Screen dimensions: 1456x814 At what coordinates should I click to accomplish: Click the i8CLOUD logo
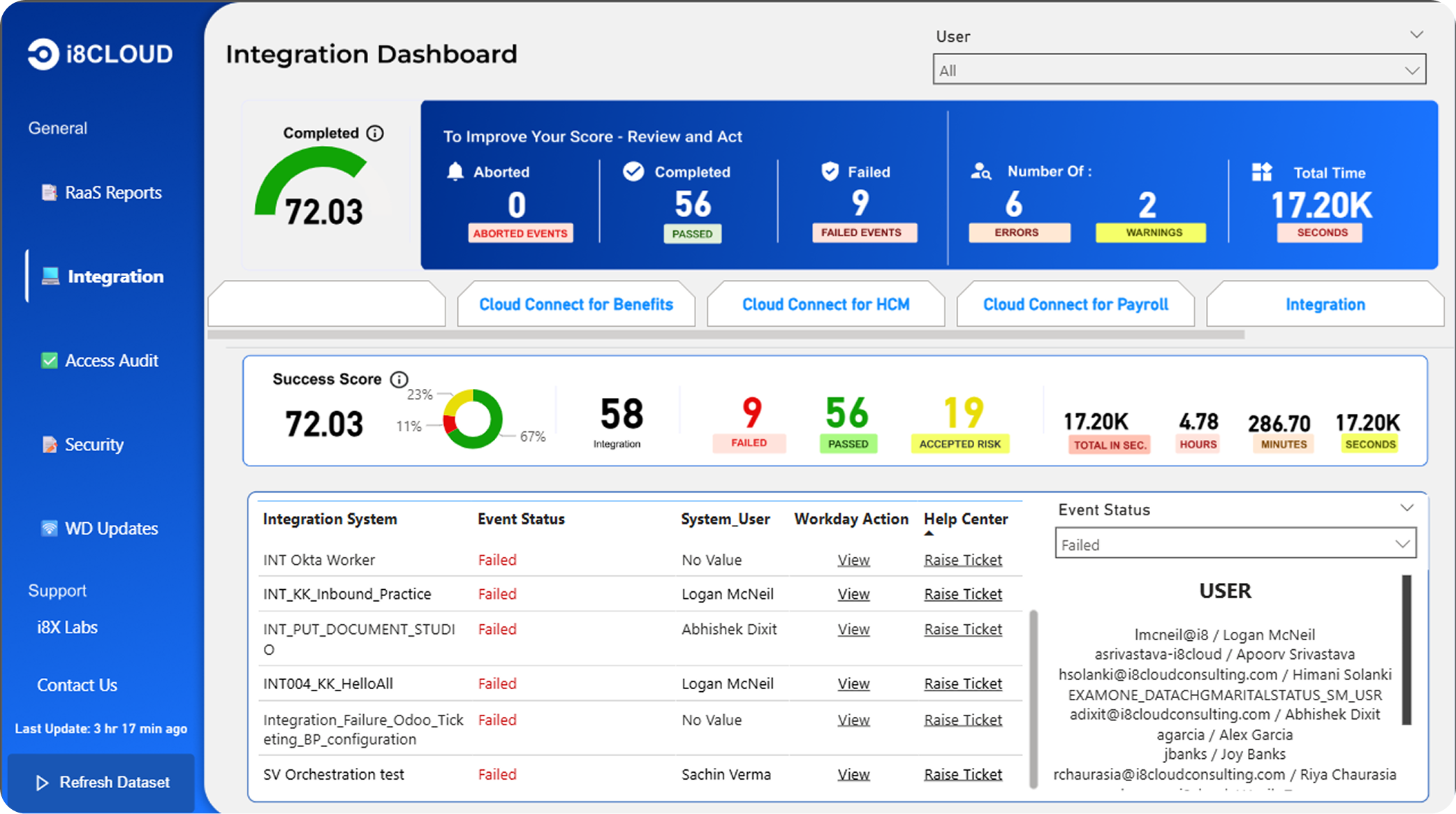click(100, 54)
